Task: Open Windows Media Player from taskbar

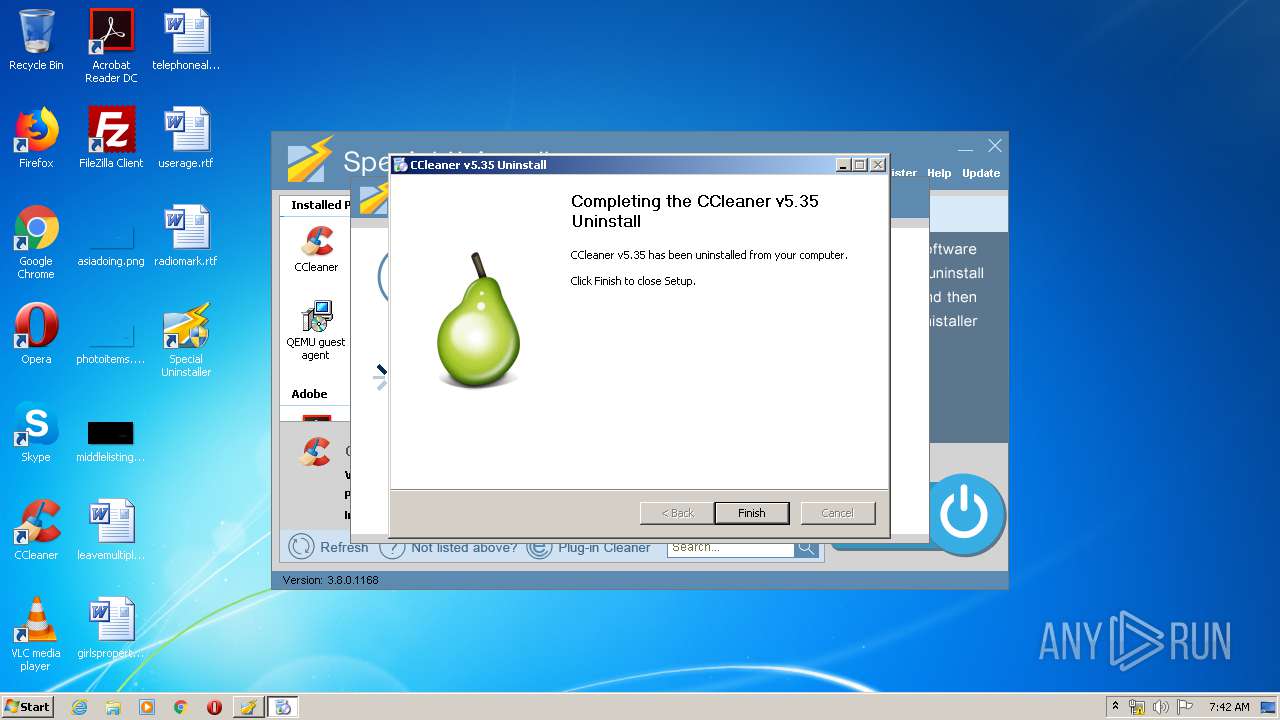Action: point(147,707)
